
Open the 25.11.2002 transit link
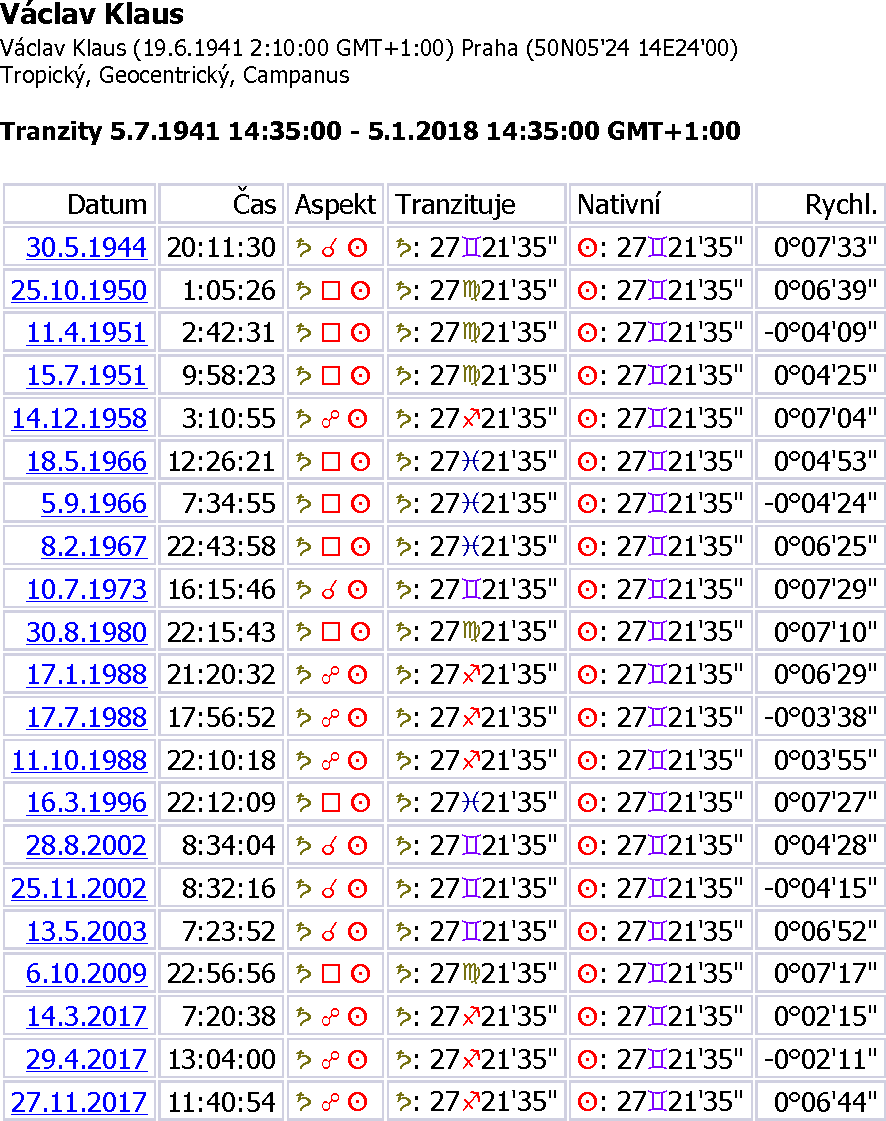click(x=79, y=887)
